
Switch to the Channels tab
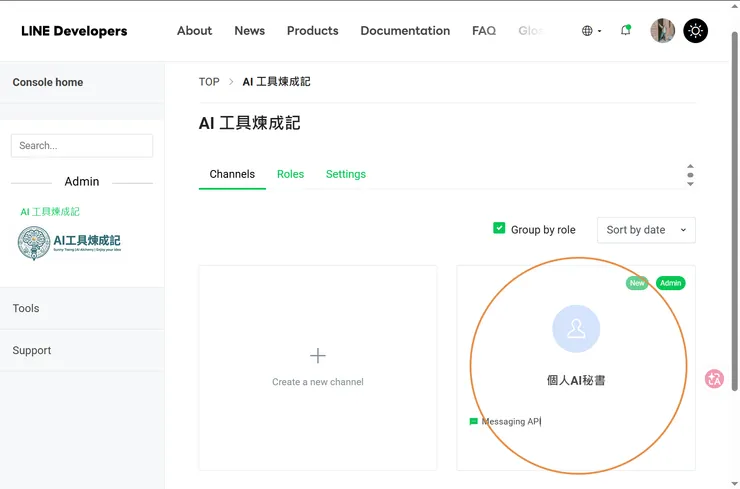232,174
